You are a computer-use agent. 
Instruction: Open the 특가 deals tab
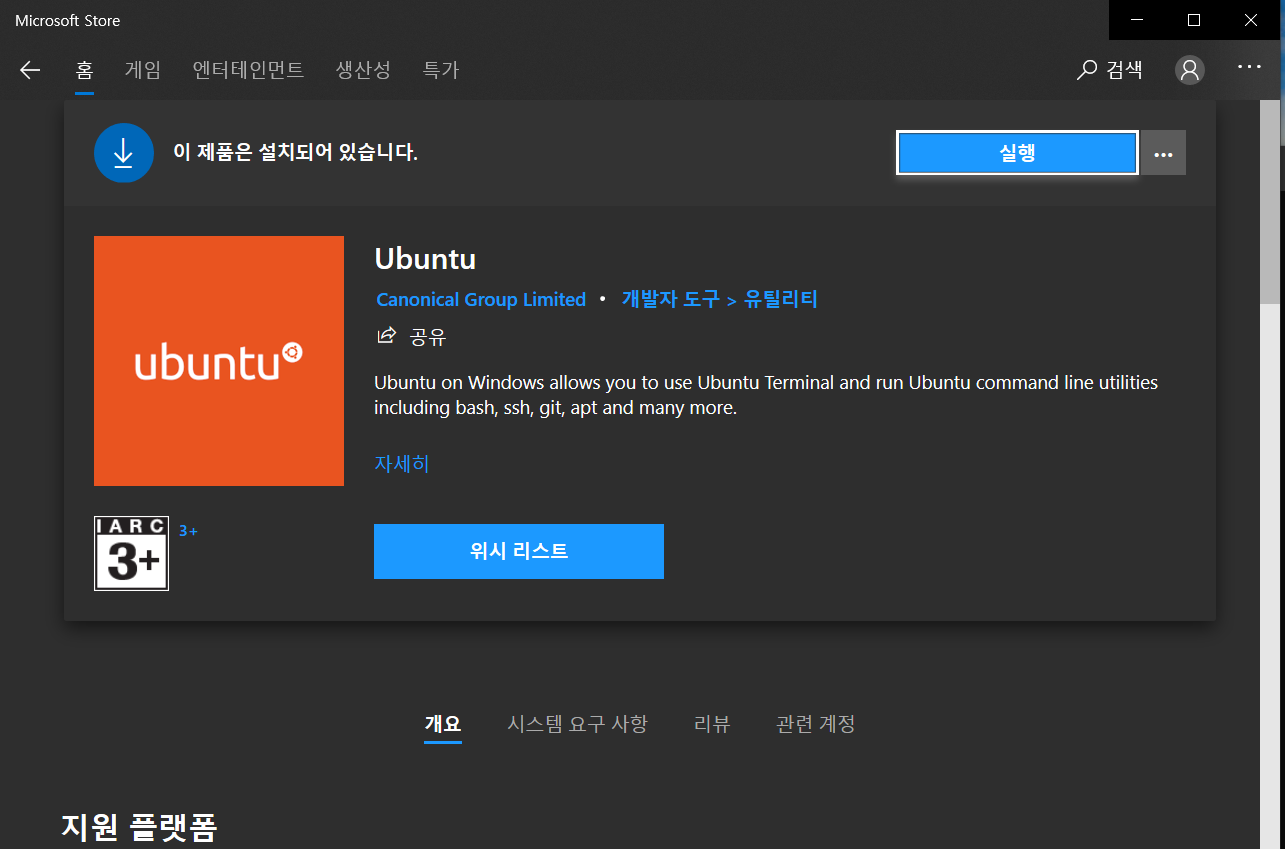[x=440, y=70]
